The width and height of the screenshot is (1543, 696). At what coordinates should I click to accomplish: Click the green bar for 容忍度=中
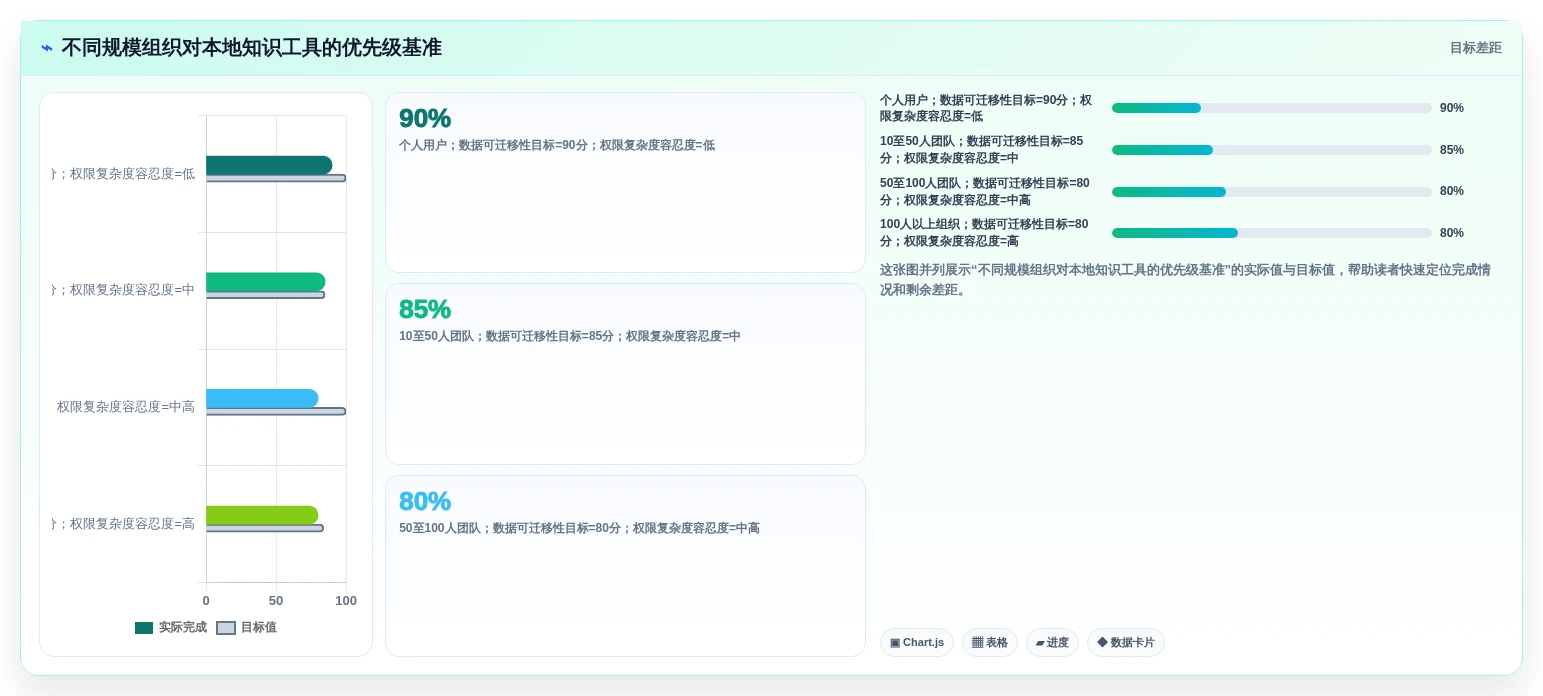[x=265, y=282]
